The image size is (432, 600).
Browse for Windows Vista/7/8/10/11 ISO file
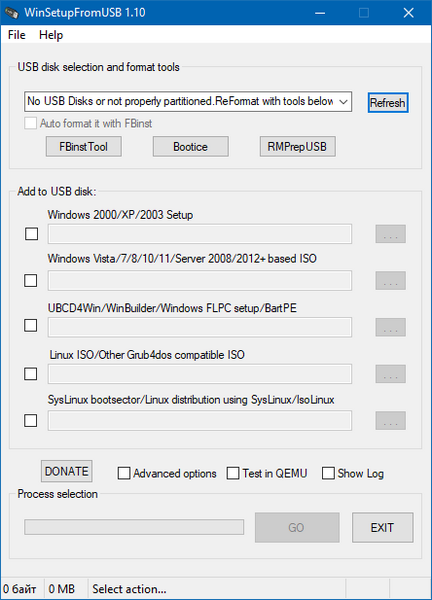[390, 280]
